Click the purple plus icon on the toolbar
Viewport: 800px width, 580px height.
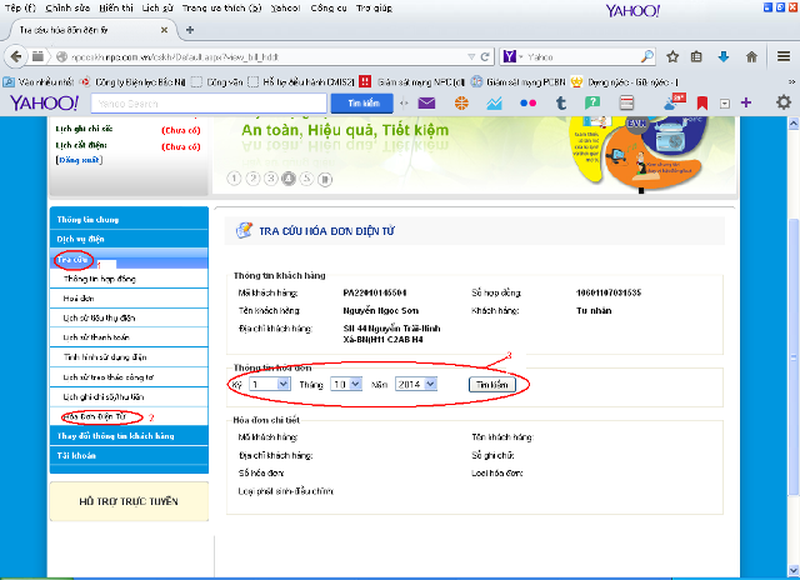pos(747,102)
